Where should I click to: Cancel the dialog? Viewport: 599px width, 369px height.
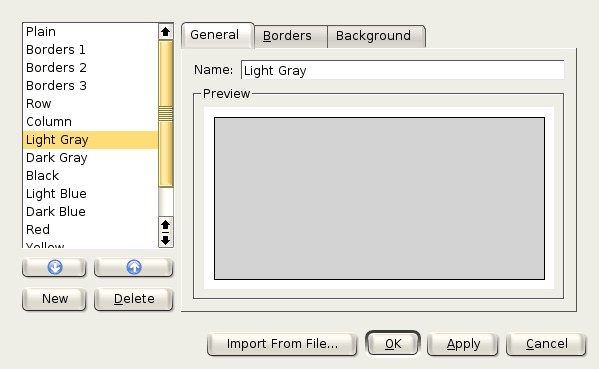(546, 344)
